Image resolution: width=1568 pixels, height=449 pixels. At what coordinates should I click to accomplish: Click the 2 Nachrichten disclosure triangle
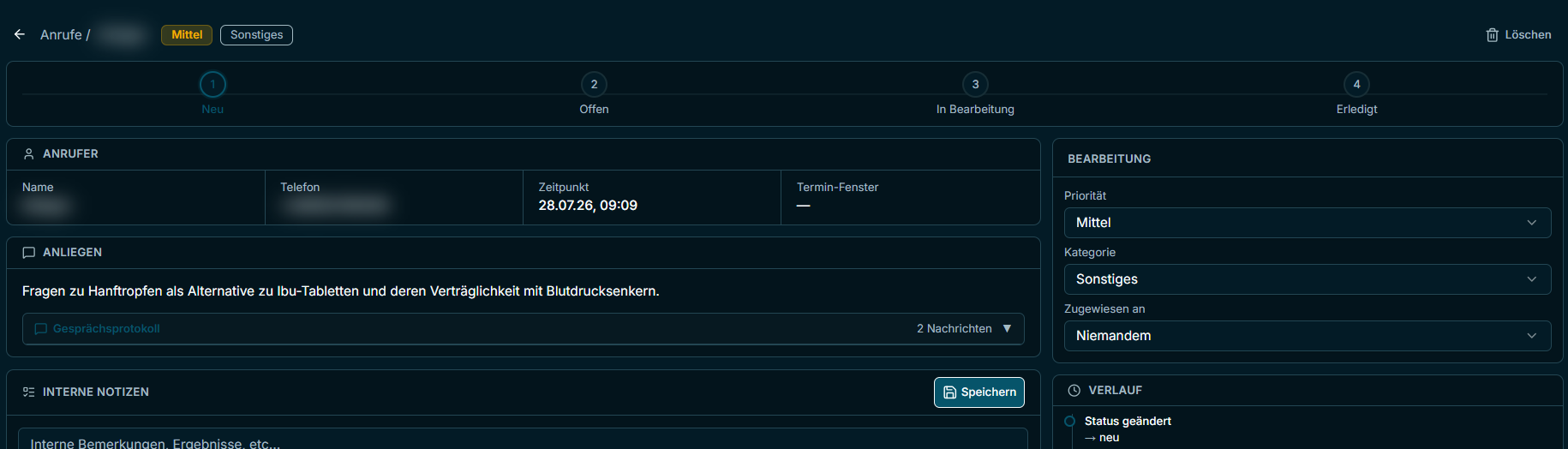point(1007,329)
